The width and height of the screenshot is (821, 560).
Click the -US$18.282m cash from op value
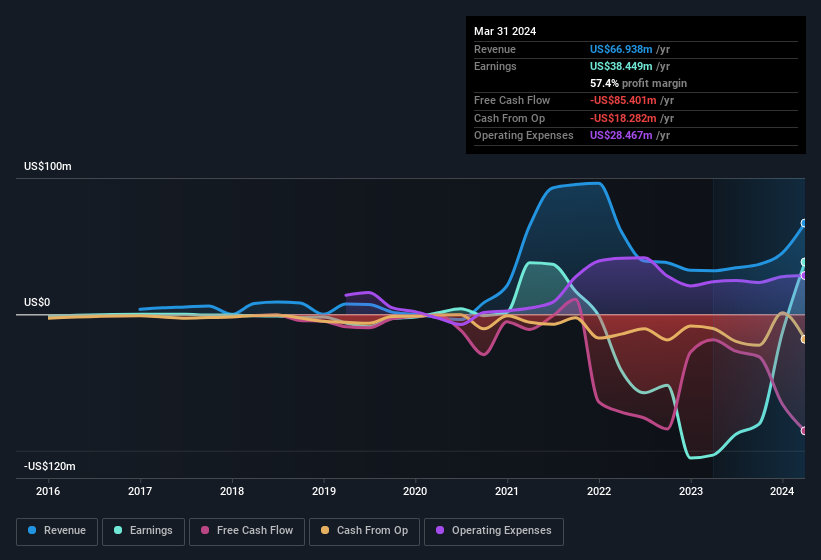(x=623, y=118)
